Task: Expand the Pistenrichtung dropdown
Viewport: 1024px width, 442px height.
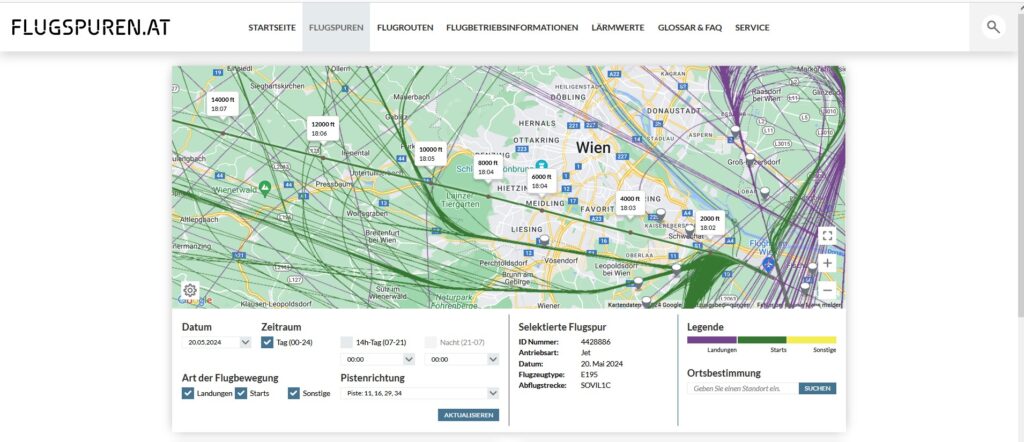Action: coord(419,393)
